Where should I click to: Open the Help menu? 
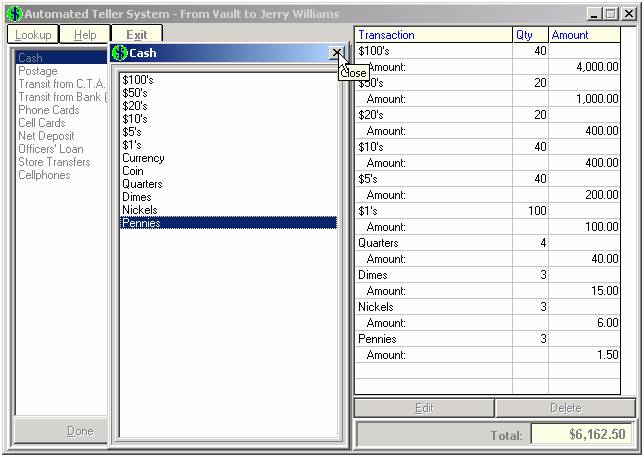pos(85,35)
